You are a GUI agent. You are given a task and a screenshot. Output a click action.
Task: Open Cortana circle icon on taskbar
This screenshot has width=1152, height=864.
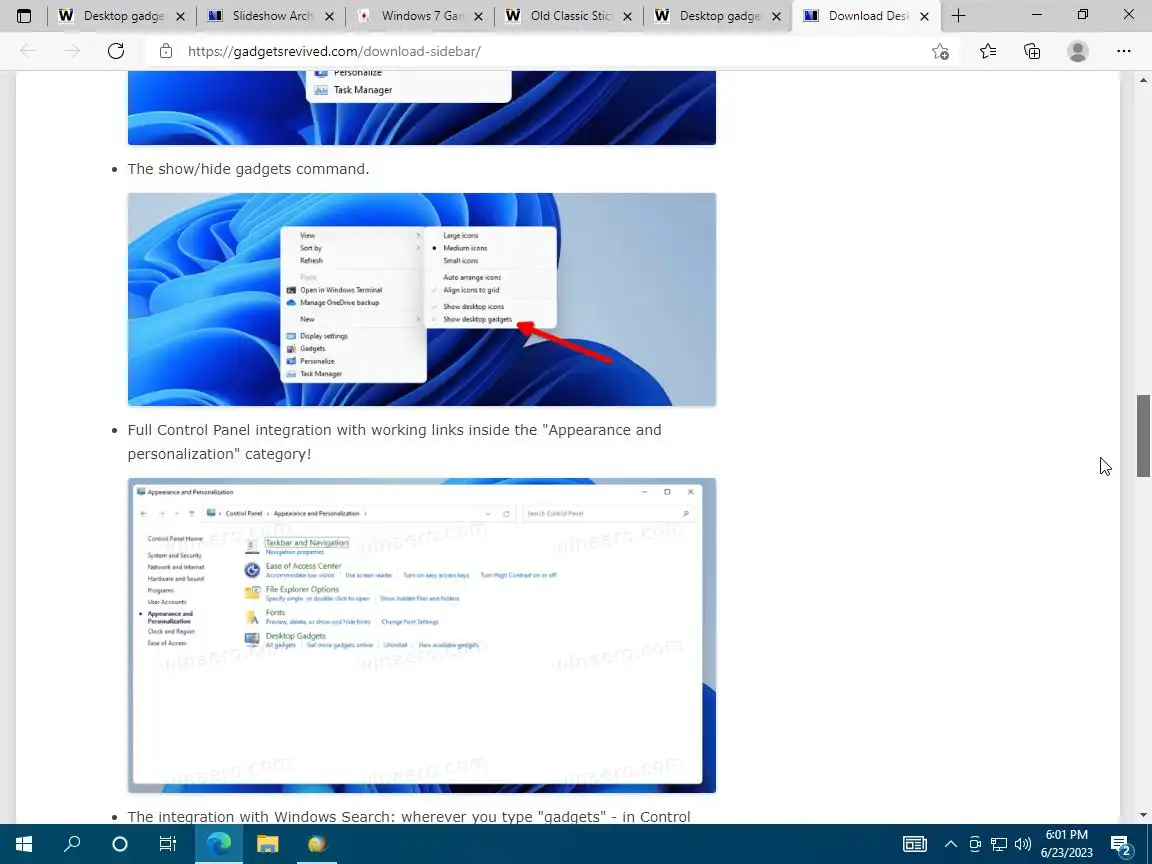120,843
